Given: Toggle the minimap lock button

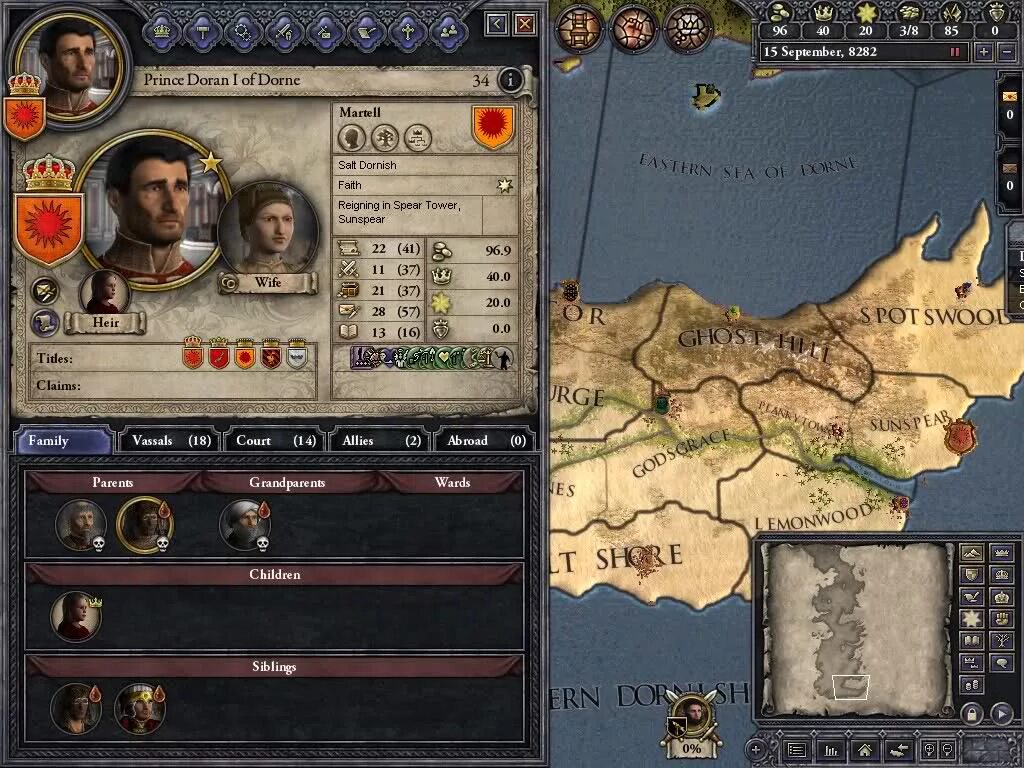Looking at the screenshot, I should coord(972,712).
